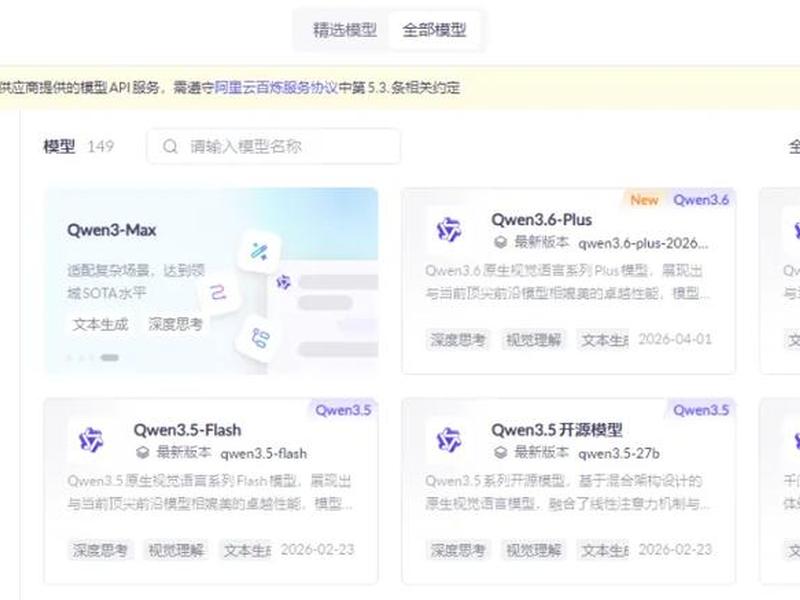Switch to the 精选模型 tab

344,30
